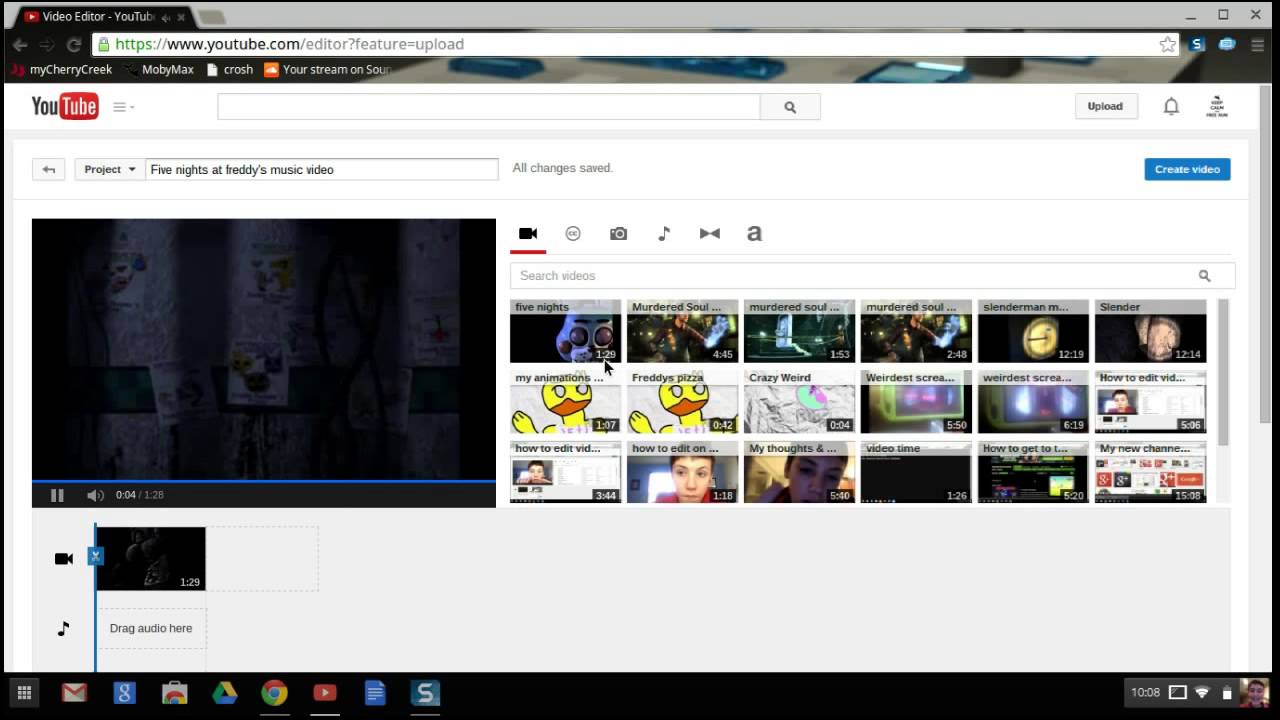Viewport: 1280px width, 720px height.
Task: Edit the project title field
Action: tap(322, 169)
